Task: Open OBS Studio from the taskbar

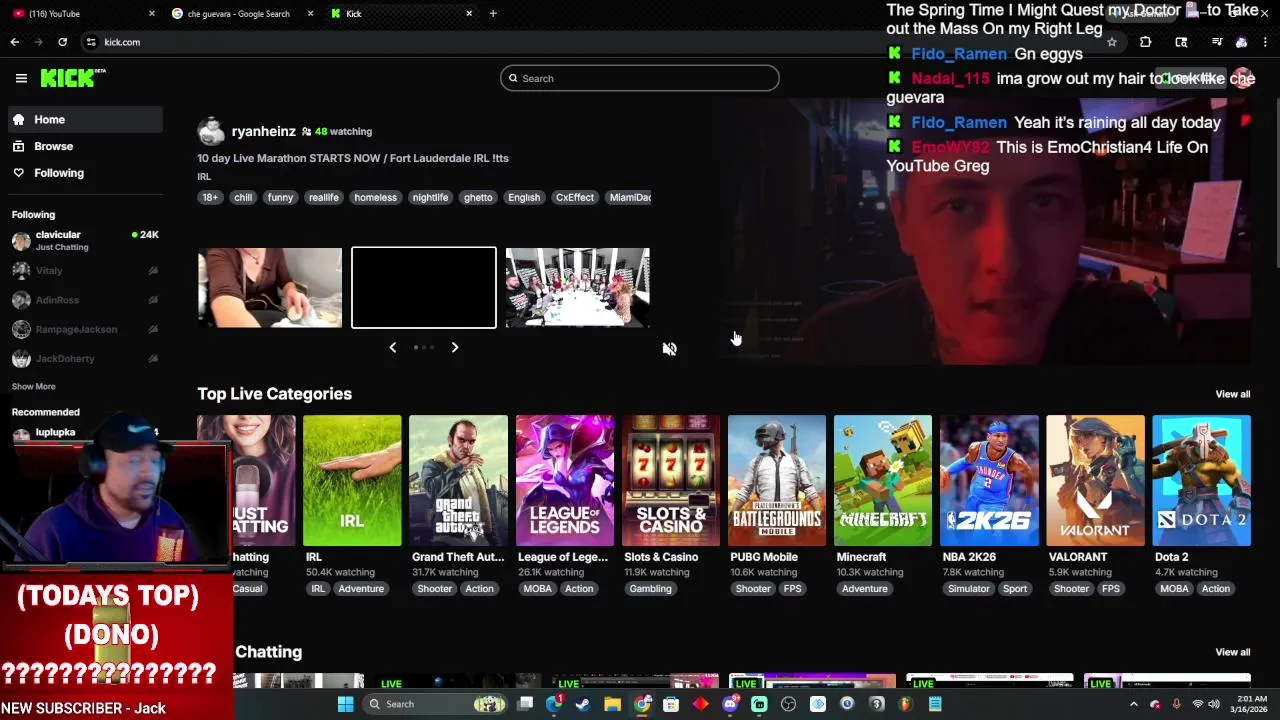Action: tap(788, 704)
